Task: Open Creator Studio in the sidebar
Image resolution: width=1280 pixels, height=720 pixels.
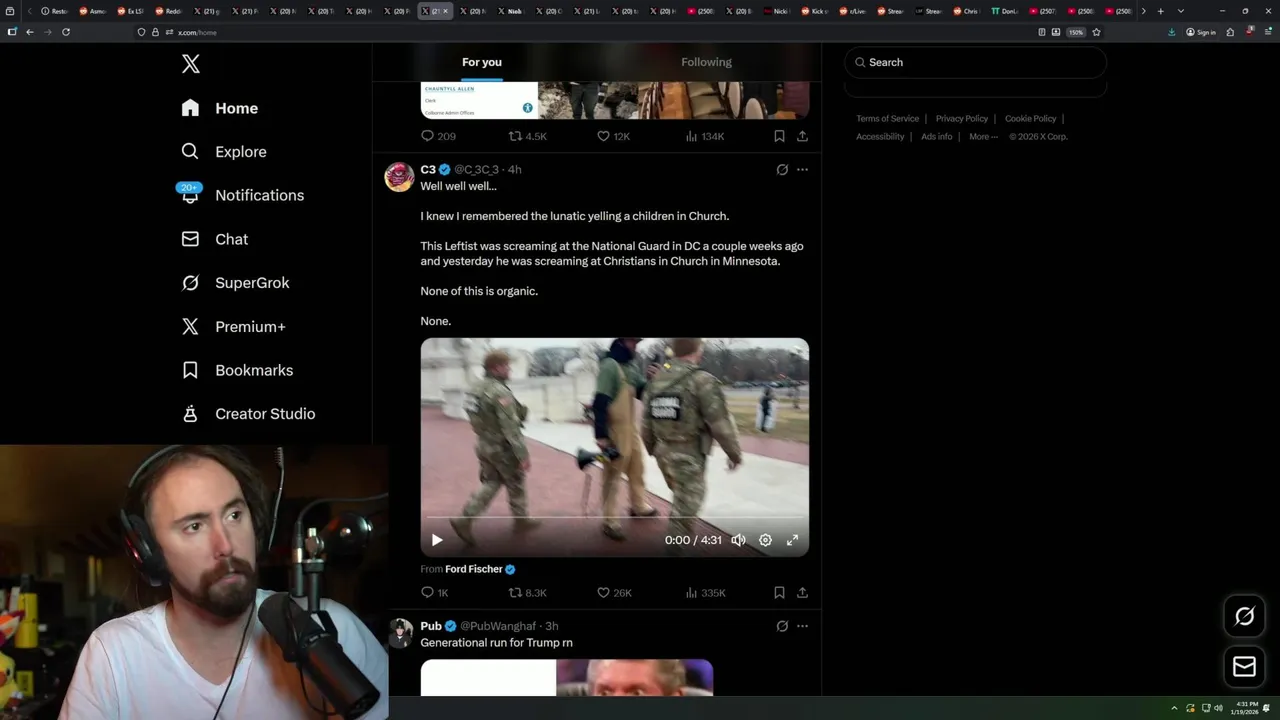Action: [x=248, y=414]
